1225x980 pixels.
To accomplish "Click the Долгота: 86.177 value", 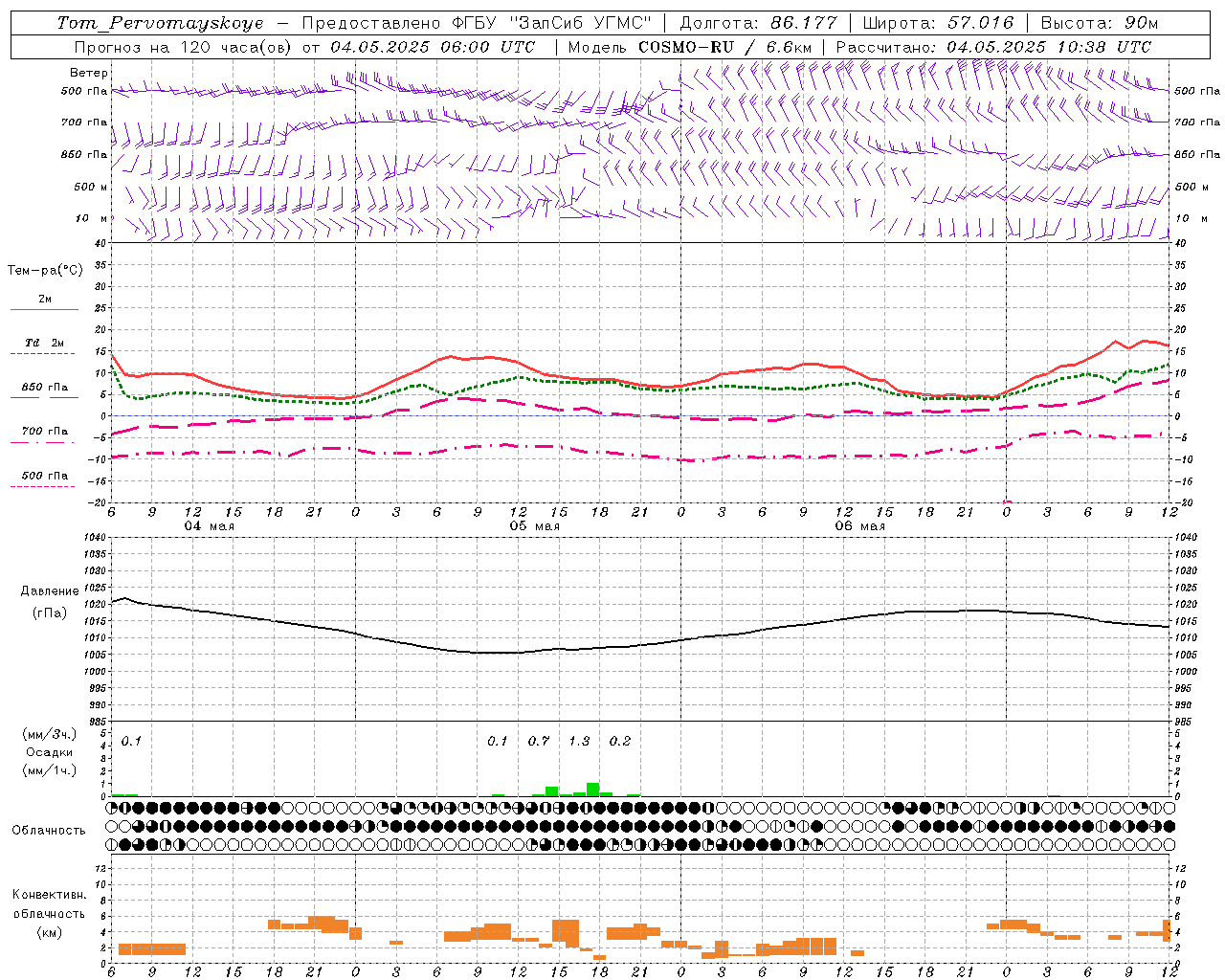I will tap(758, 23).
